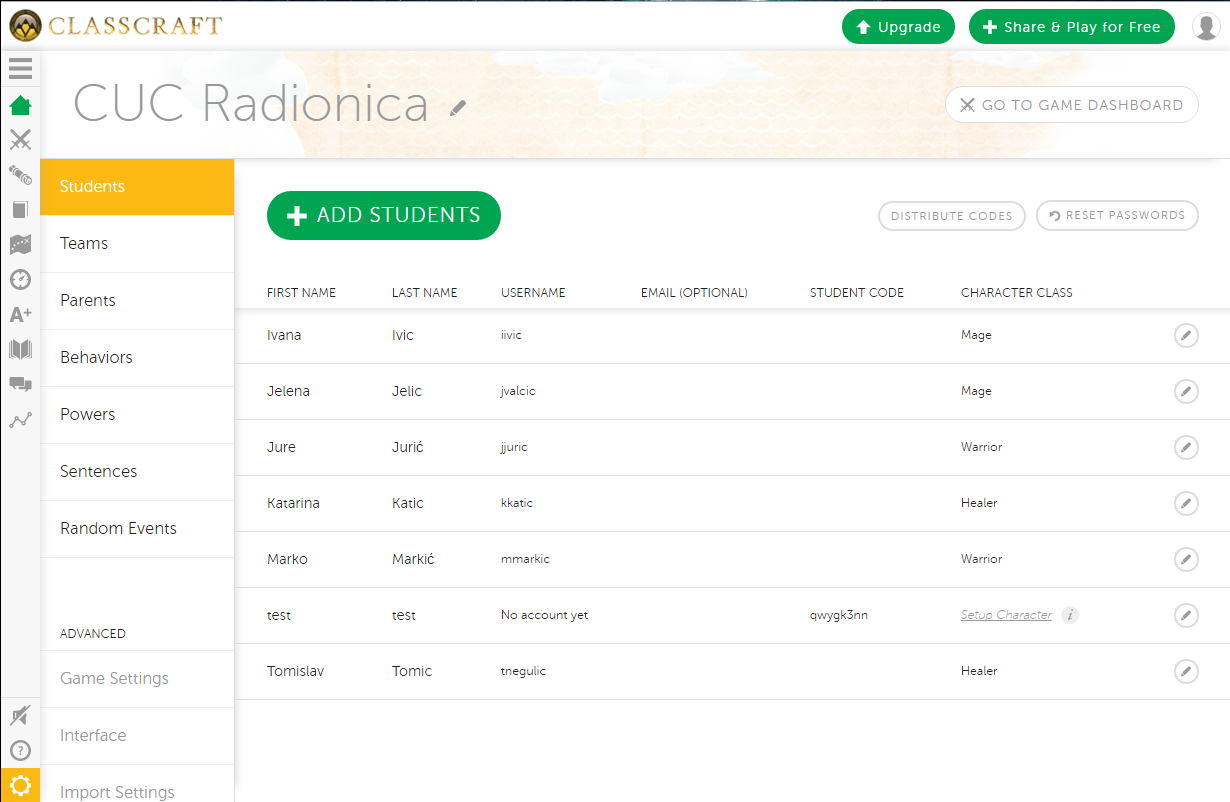
Task: Open the user profile avatar menu
Action: 1206,27
